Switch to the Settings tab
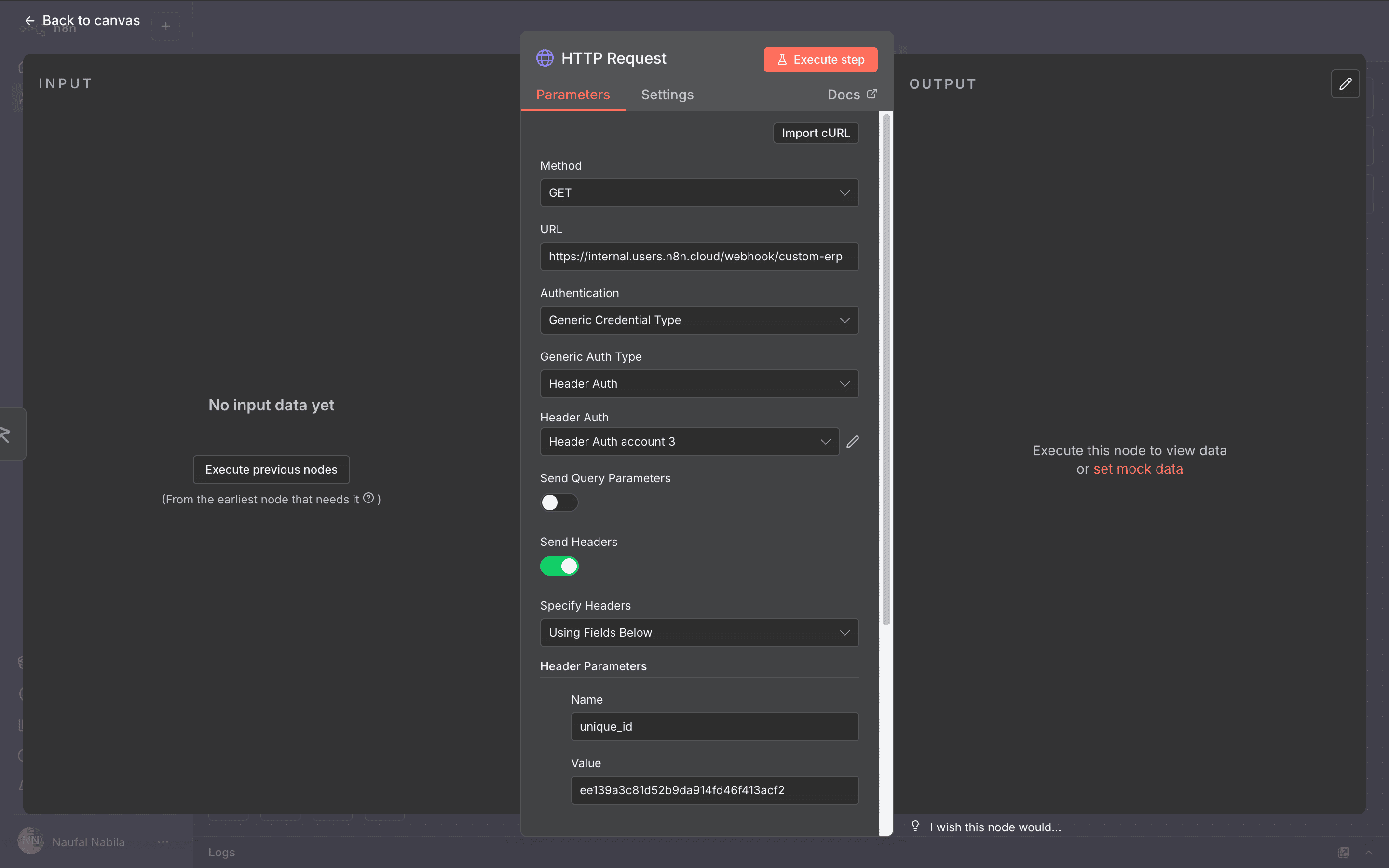Screen dimensions: 1389x868 667,95
